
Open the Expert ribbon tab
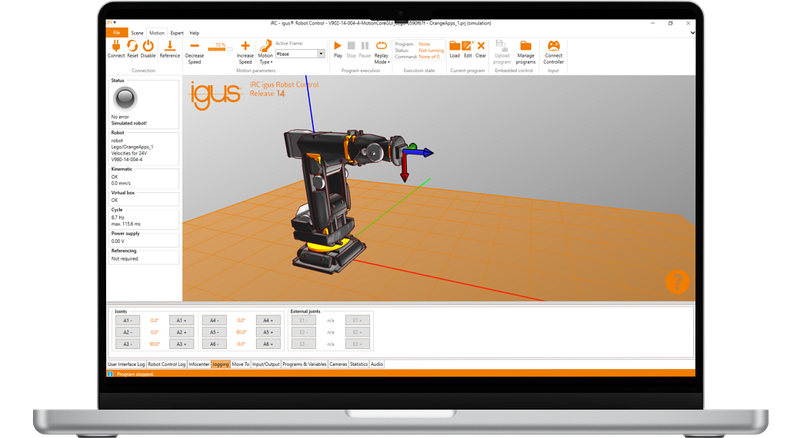point(177,33)
